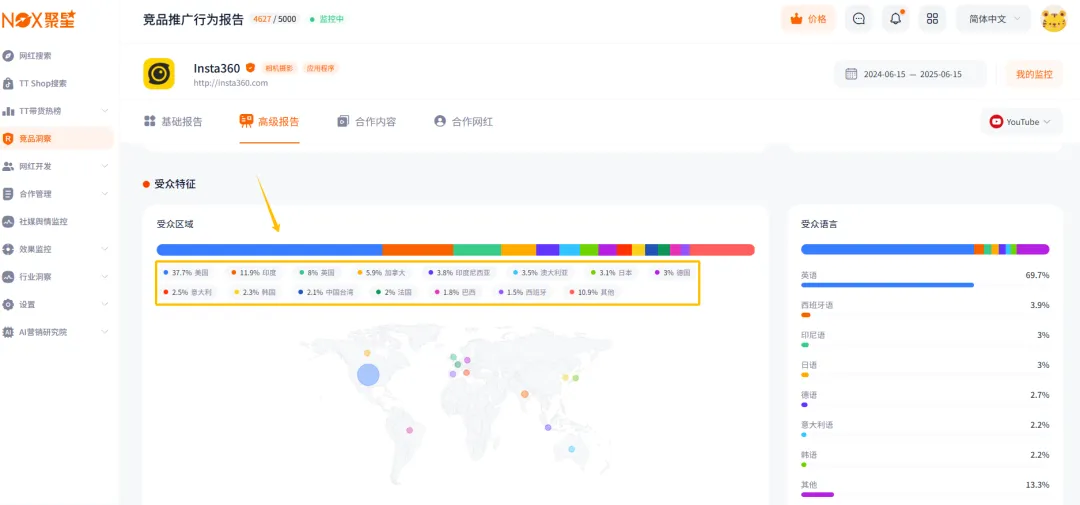Image resolution: width=1080 pixels, height=505 pixels.
Task: Open TT Shop搜索 in the sidebar
Action: (43, 83)
